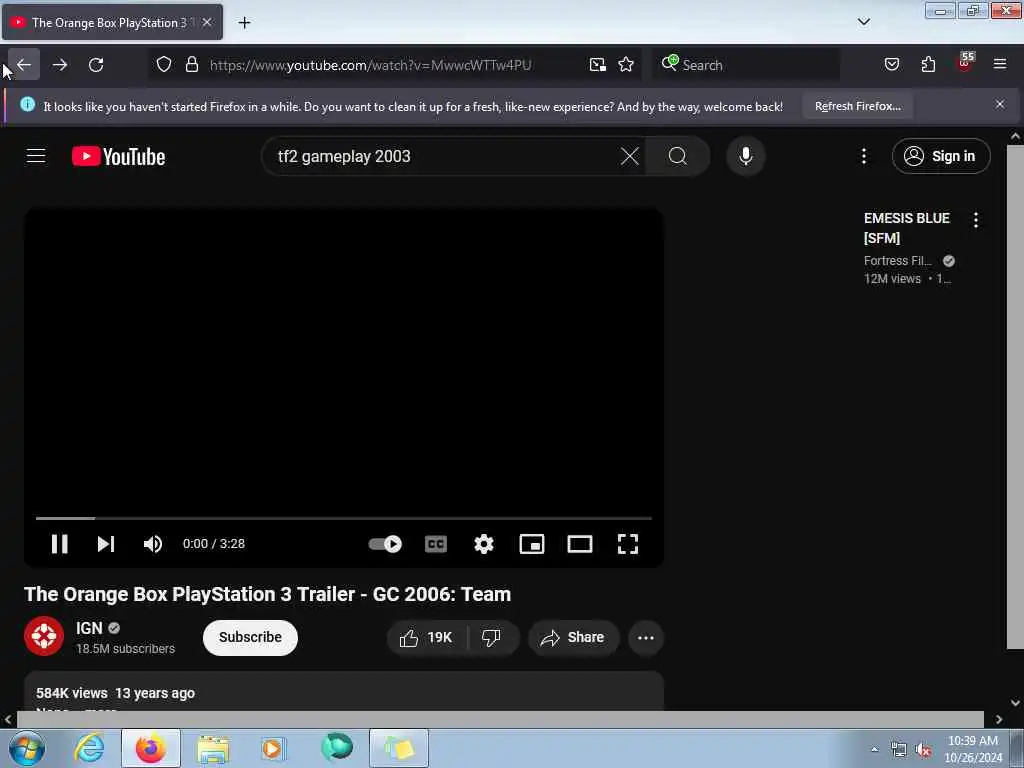Viewport: 1024px width, 768px height.
Task: Switch to theater mode
Action: [580, 544]
